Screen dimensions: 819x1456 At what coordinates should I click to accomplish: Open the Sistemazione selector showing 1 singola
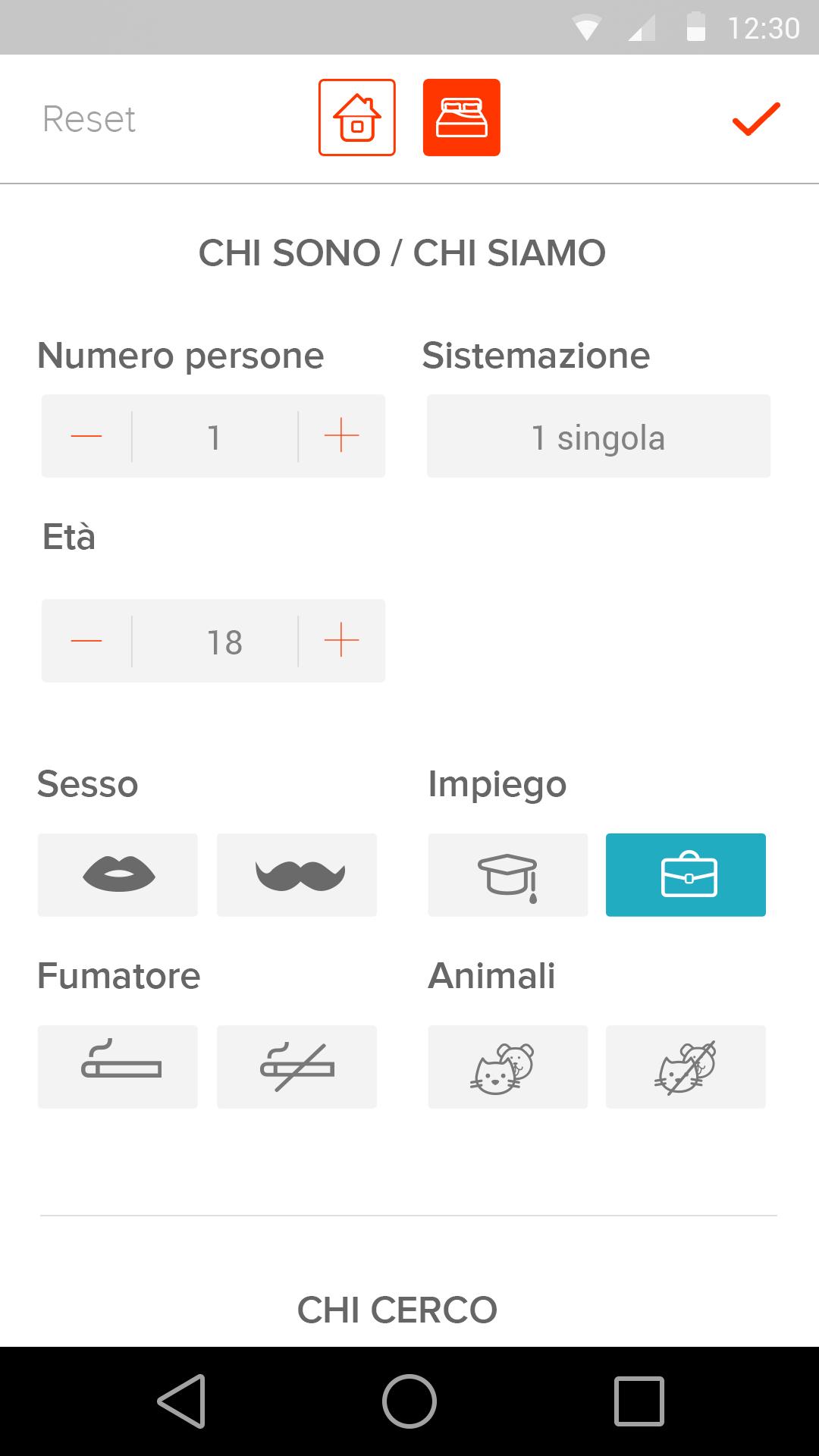pyautogui.click(x=598, y=436)
